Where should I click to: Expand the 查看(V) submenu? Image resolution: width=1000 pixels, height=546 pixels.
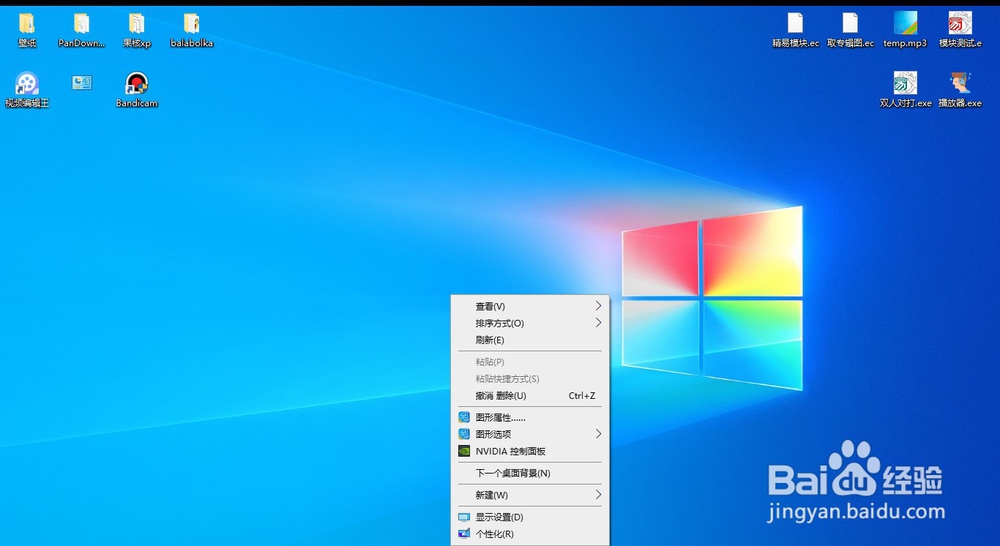(530, 306)
